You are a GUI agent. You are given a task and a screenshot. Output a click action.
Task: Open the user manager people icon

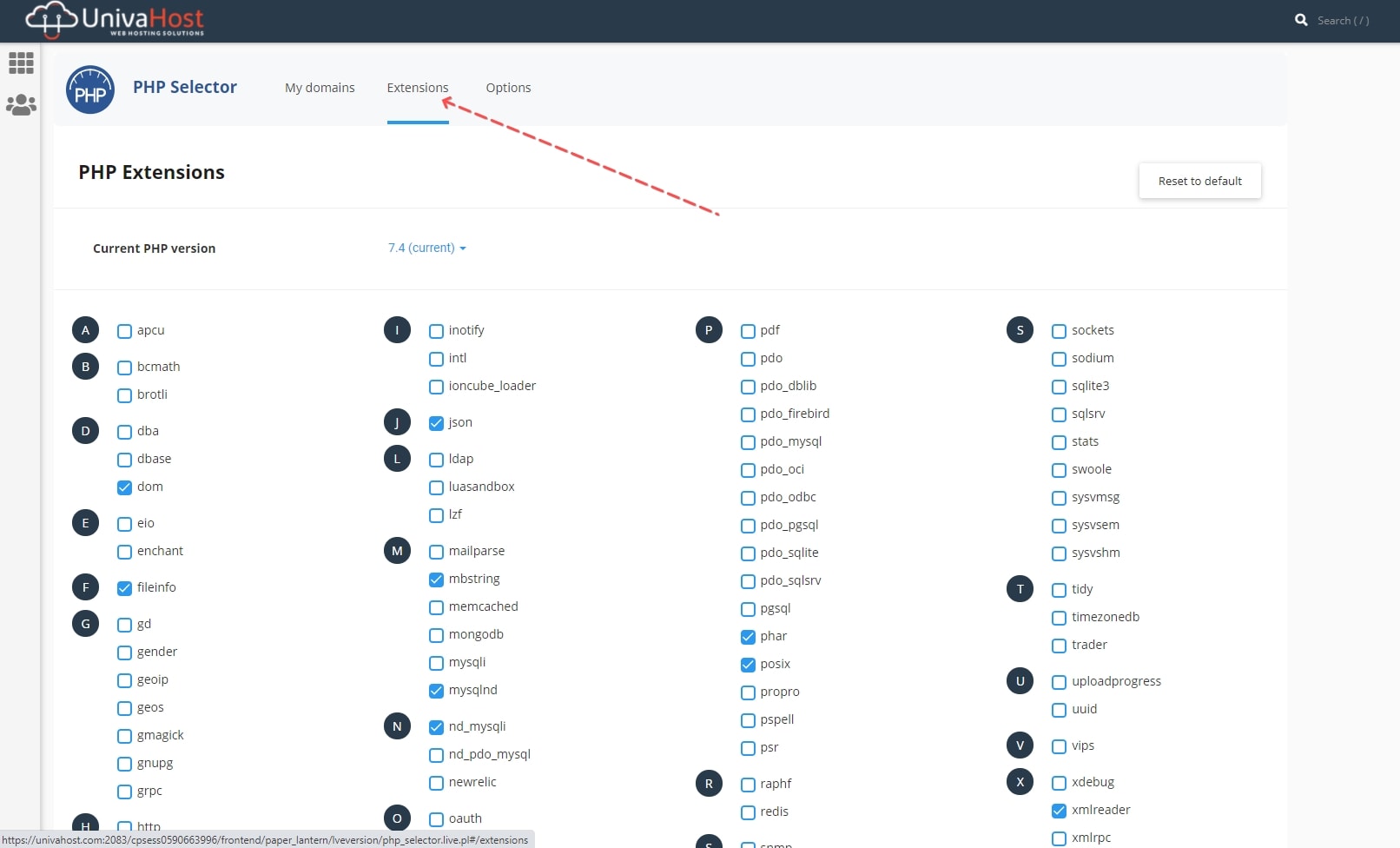21,105
